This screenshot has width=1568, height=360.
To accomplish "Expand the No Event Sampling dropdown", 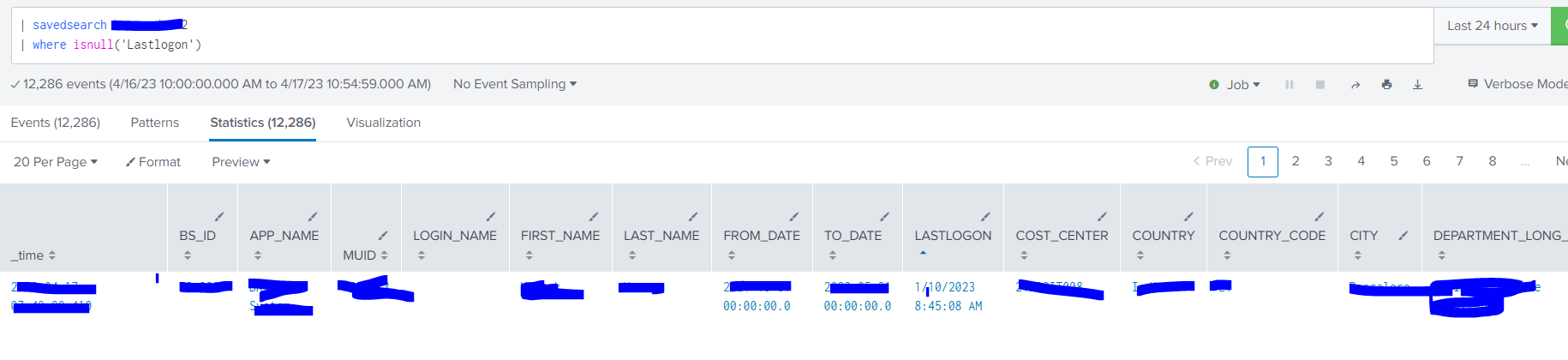I will coord(514,84).
